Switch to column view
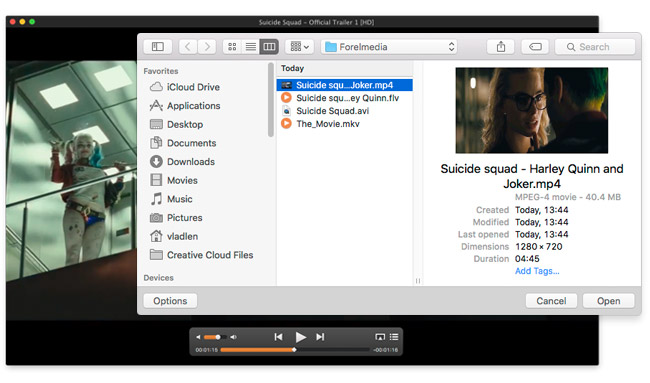Screen dimensions: 650x383 [x=269, y=47]
